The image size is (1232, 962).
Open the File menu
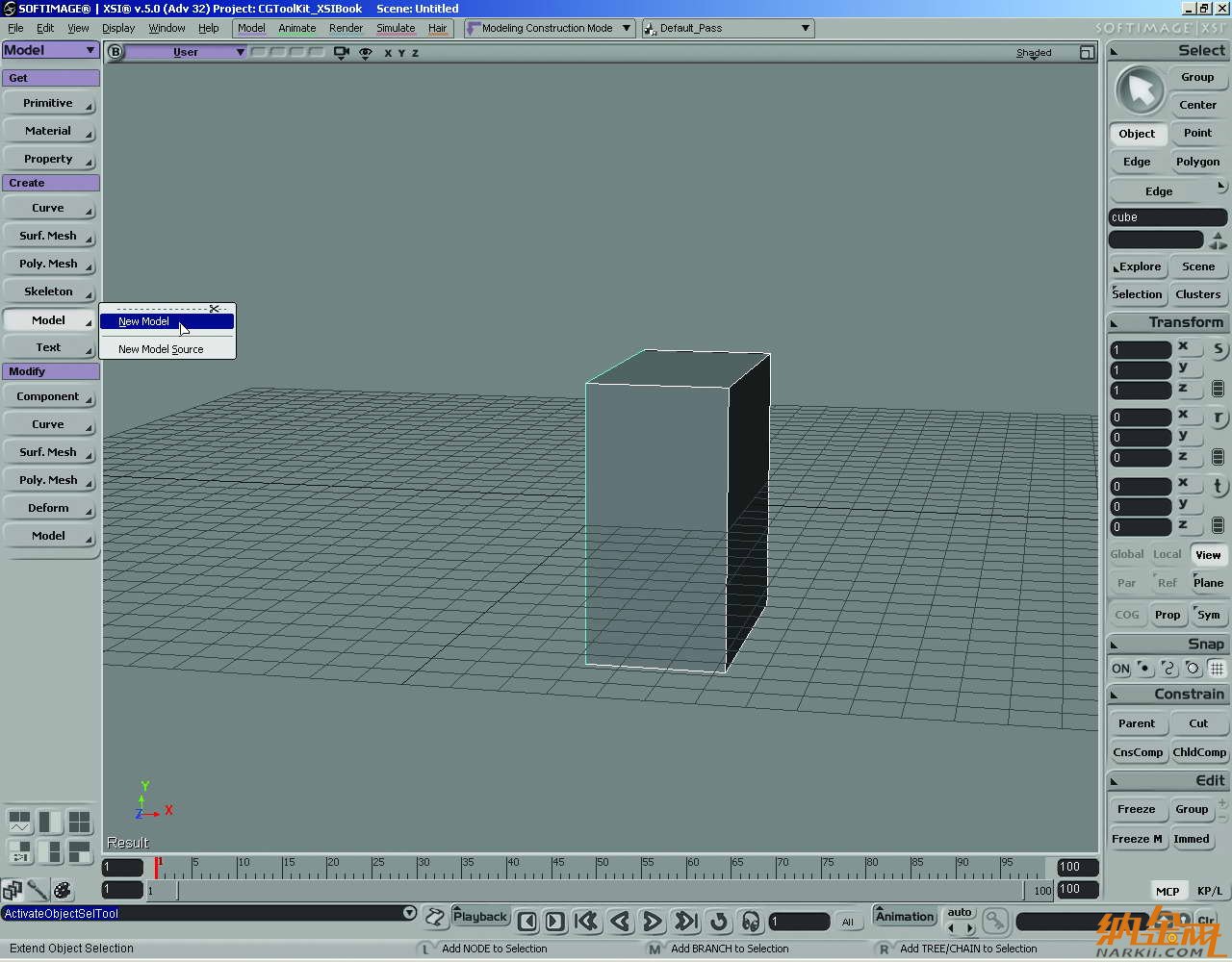click(15, 28)
